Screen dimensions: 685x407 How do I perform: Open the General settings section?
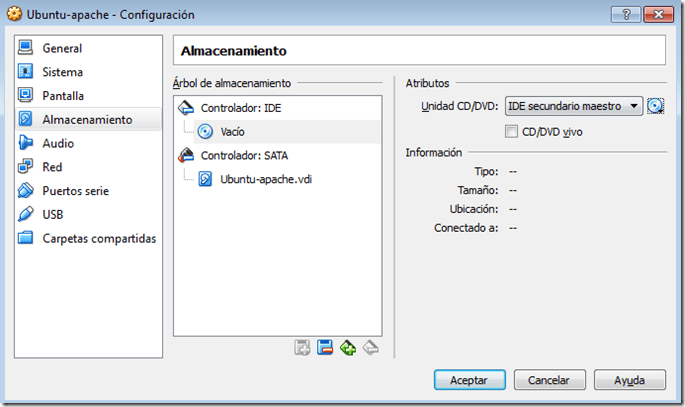(62, 48)
